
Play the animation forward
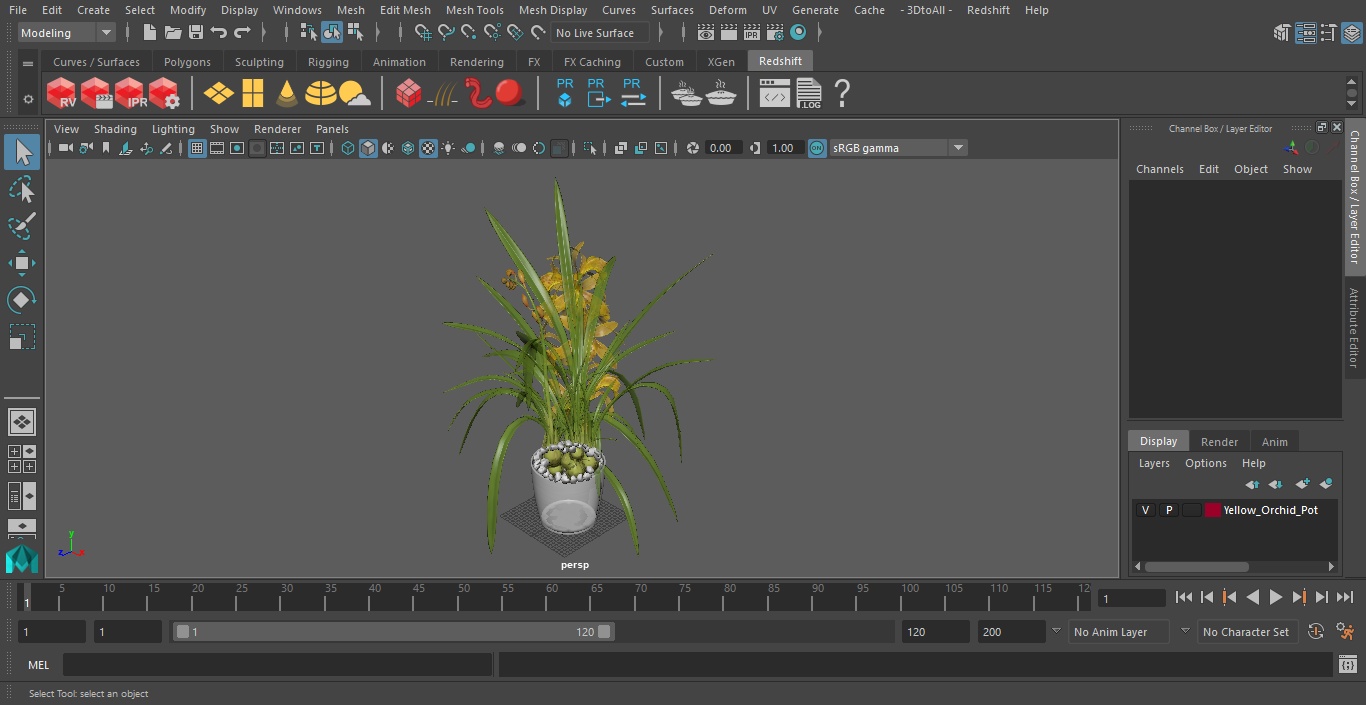coord(1276,597)
